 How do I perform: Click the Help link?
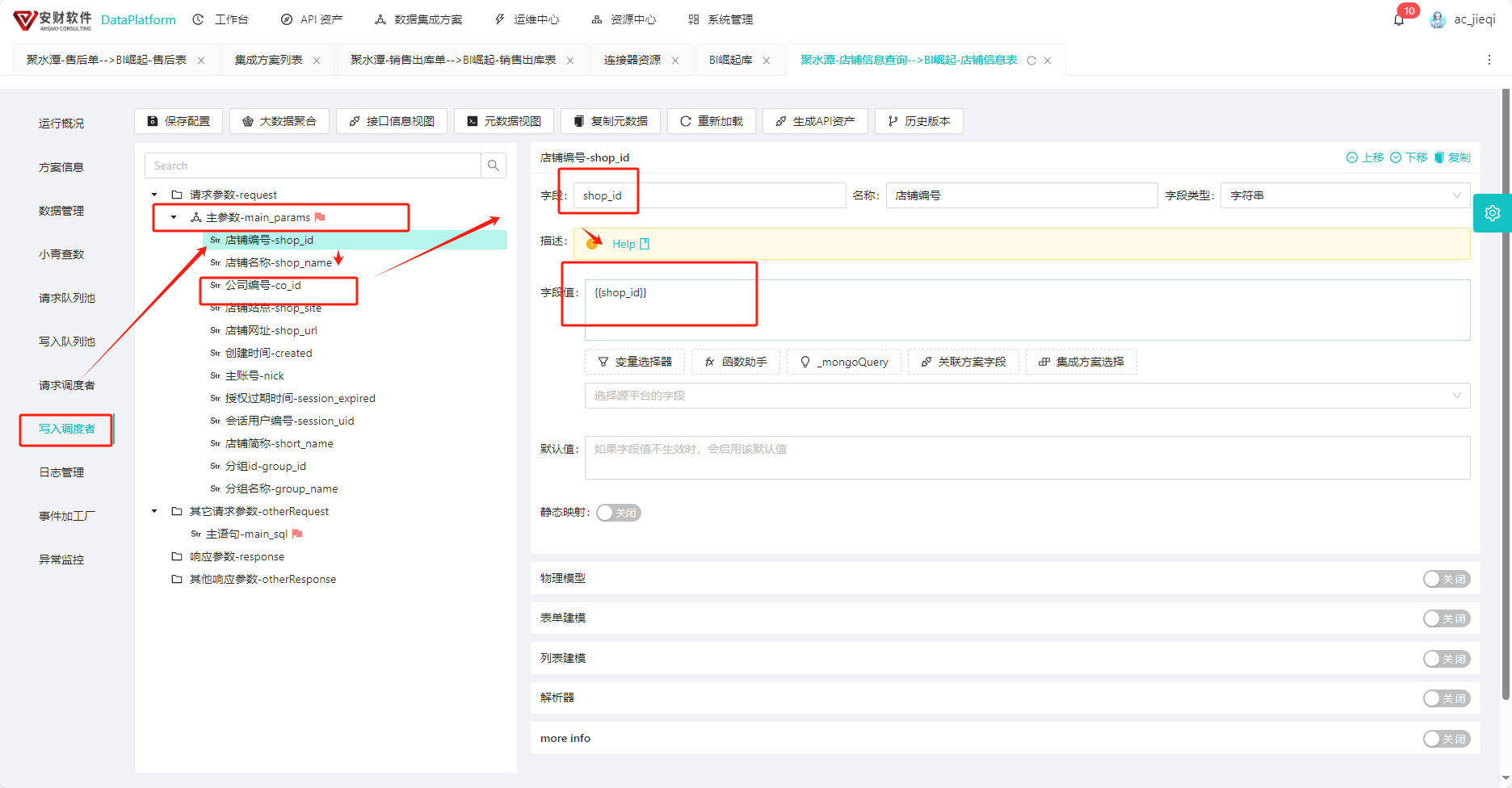[624, 244]
